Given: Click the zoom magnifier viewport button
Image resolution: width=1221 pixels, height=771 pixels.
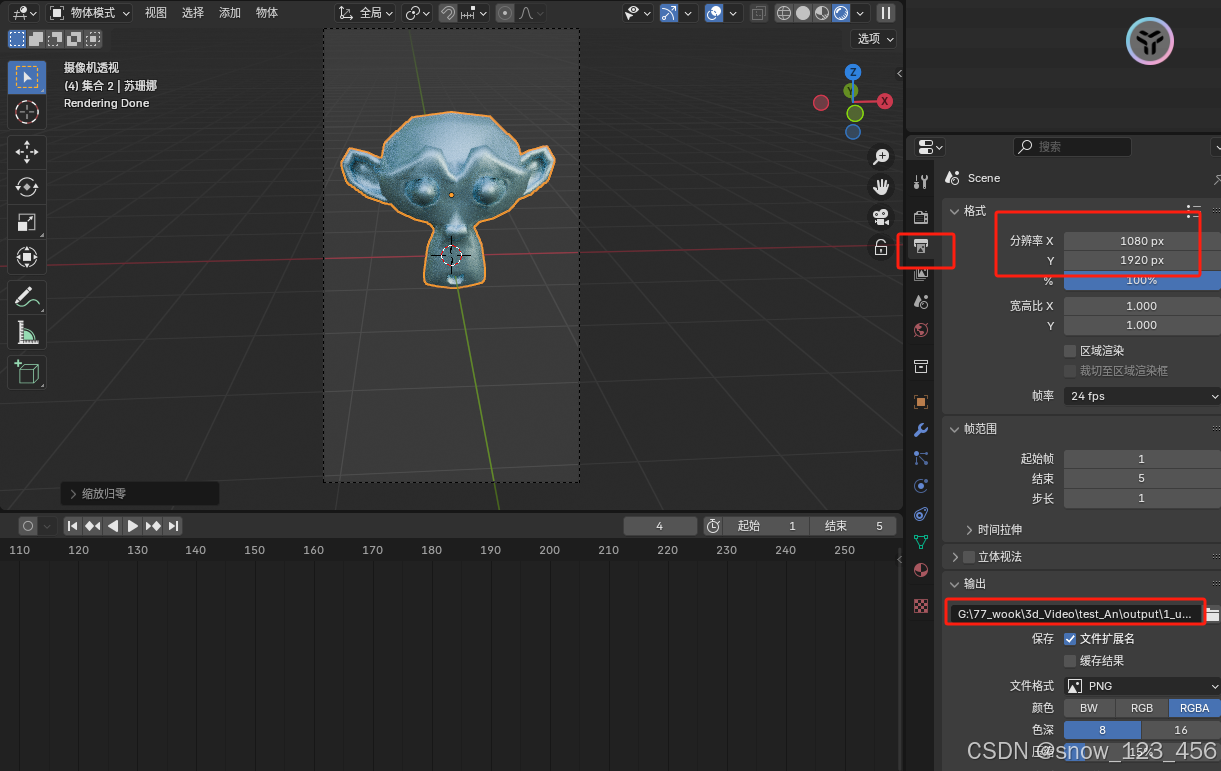Looking at the screenshot, I should click(881, 157).
